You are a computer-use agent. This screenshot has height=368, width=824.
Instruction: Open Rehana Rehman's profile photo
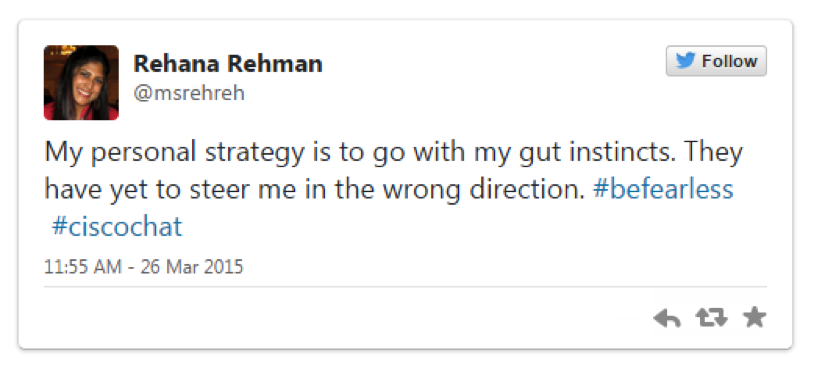point(81,83)
